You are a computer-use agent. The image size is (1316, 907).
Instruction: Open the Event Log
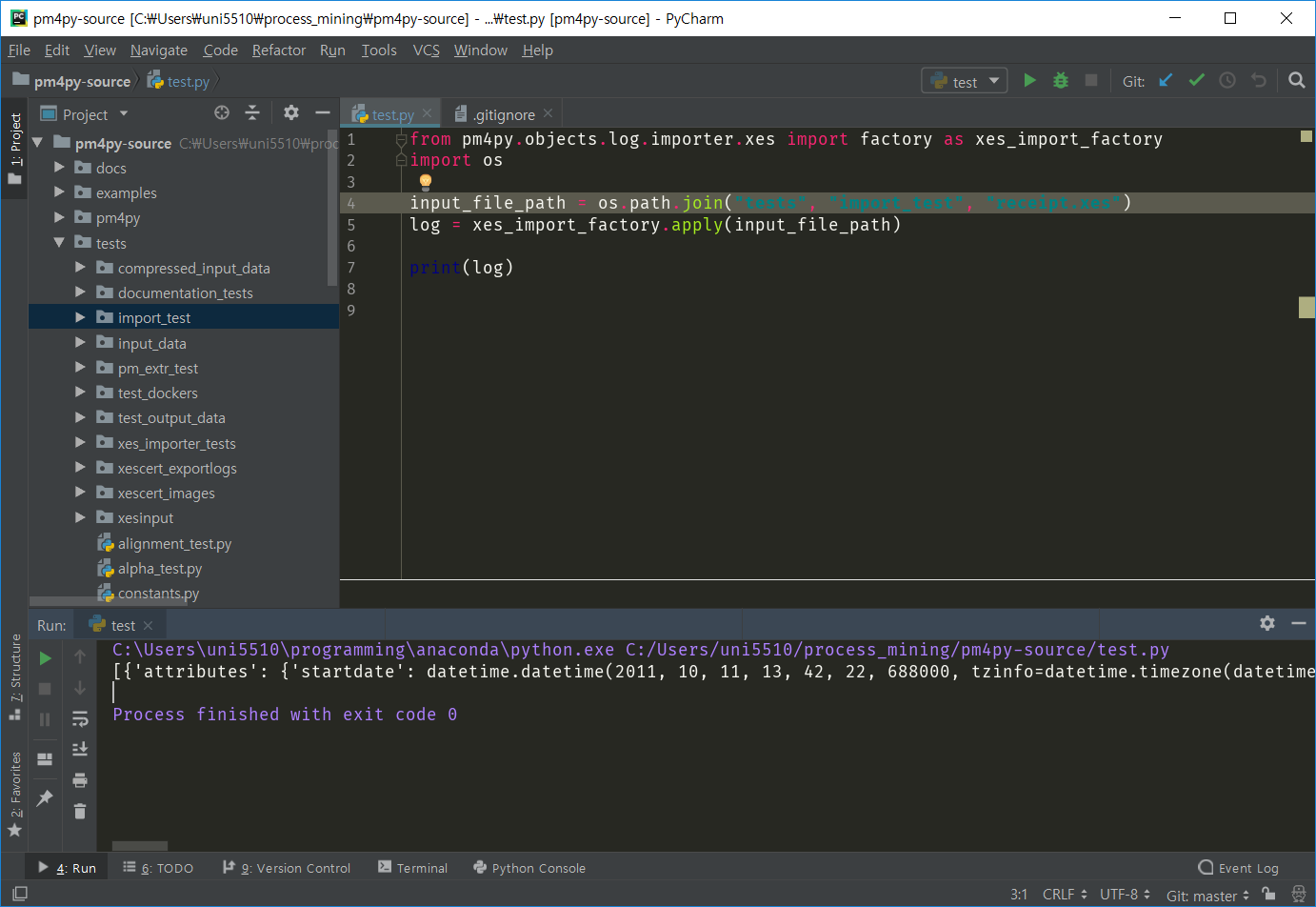pos(1238,868)
